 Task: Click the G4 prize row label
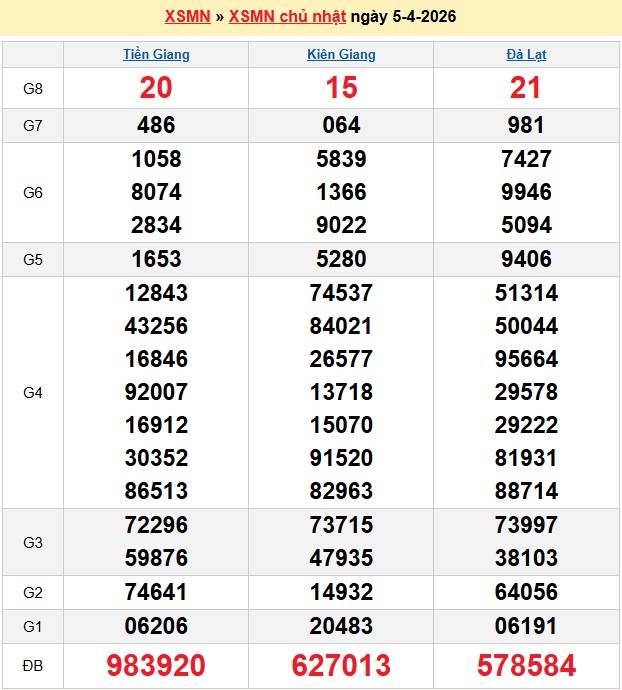33,392
